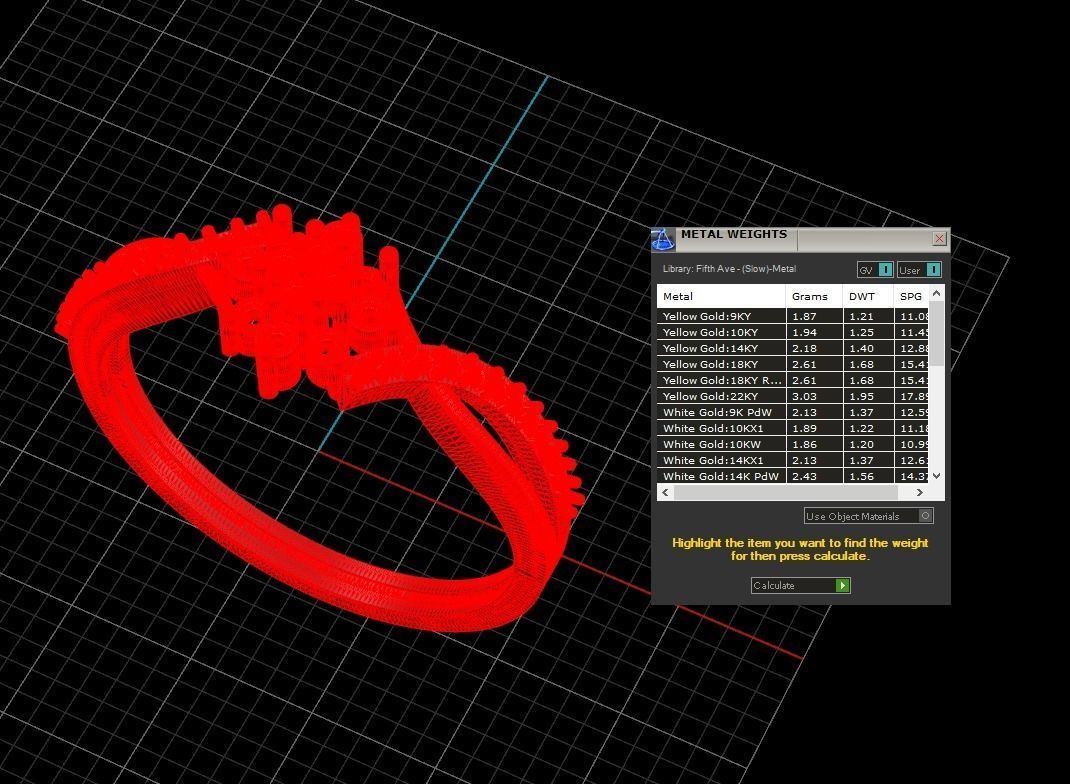Click the left scroll arrow under the table
The width and height of the screenshot is (1070, 784).
(x=665, y=492)
